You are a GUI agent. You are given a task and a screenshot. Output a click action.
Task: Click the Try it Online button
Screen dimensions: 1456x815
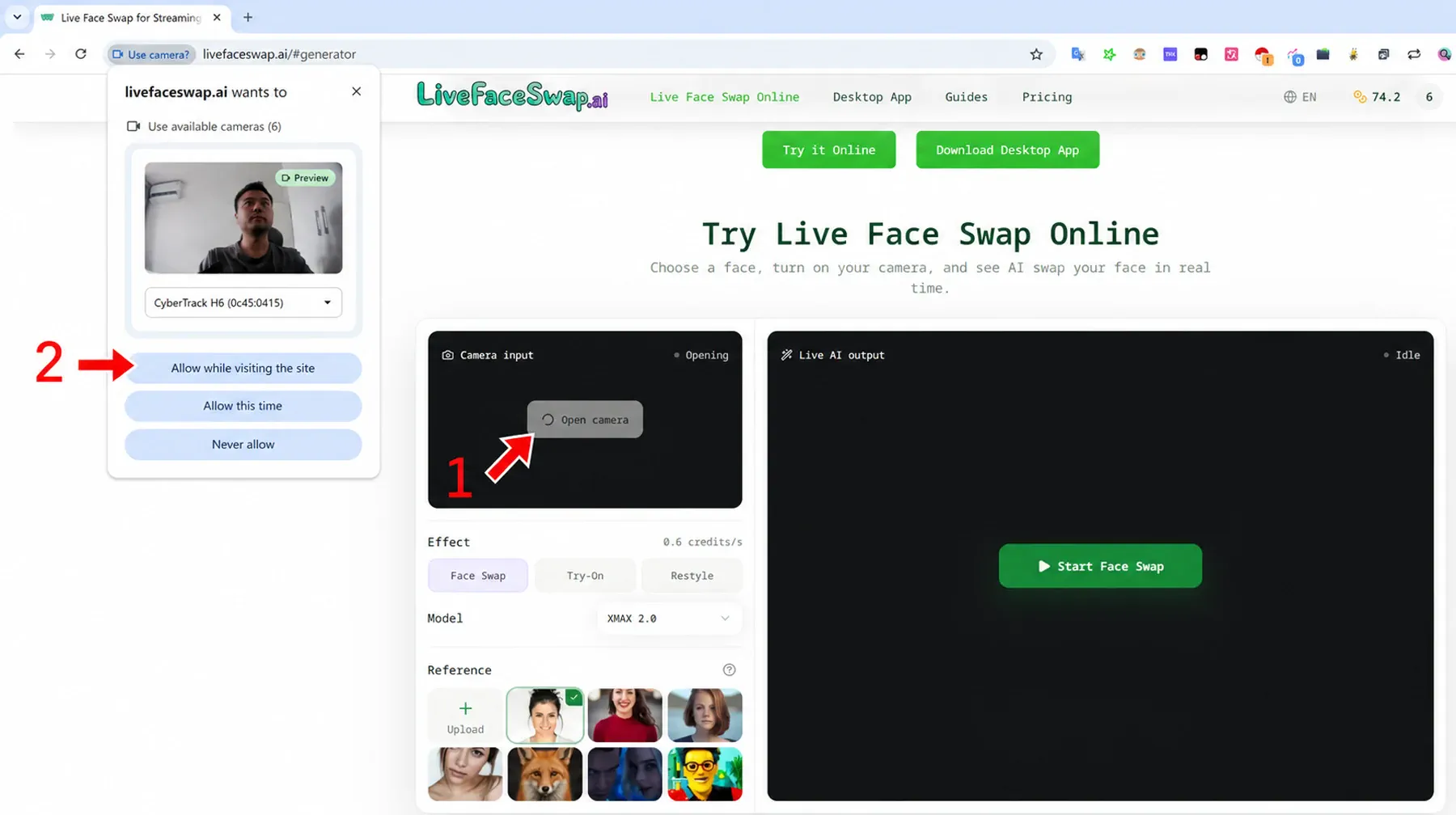click(x=829, y=150)
